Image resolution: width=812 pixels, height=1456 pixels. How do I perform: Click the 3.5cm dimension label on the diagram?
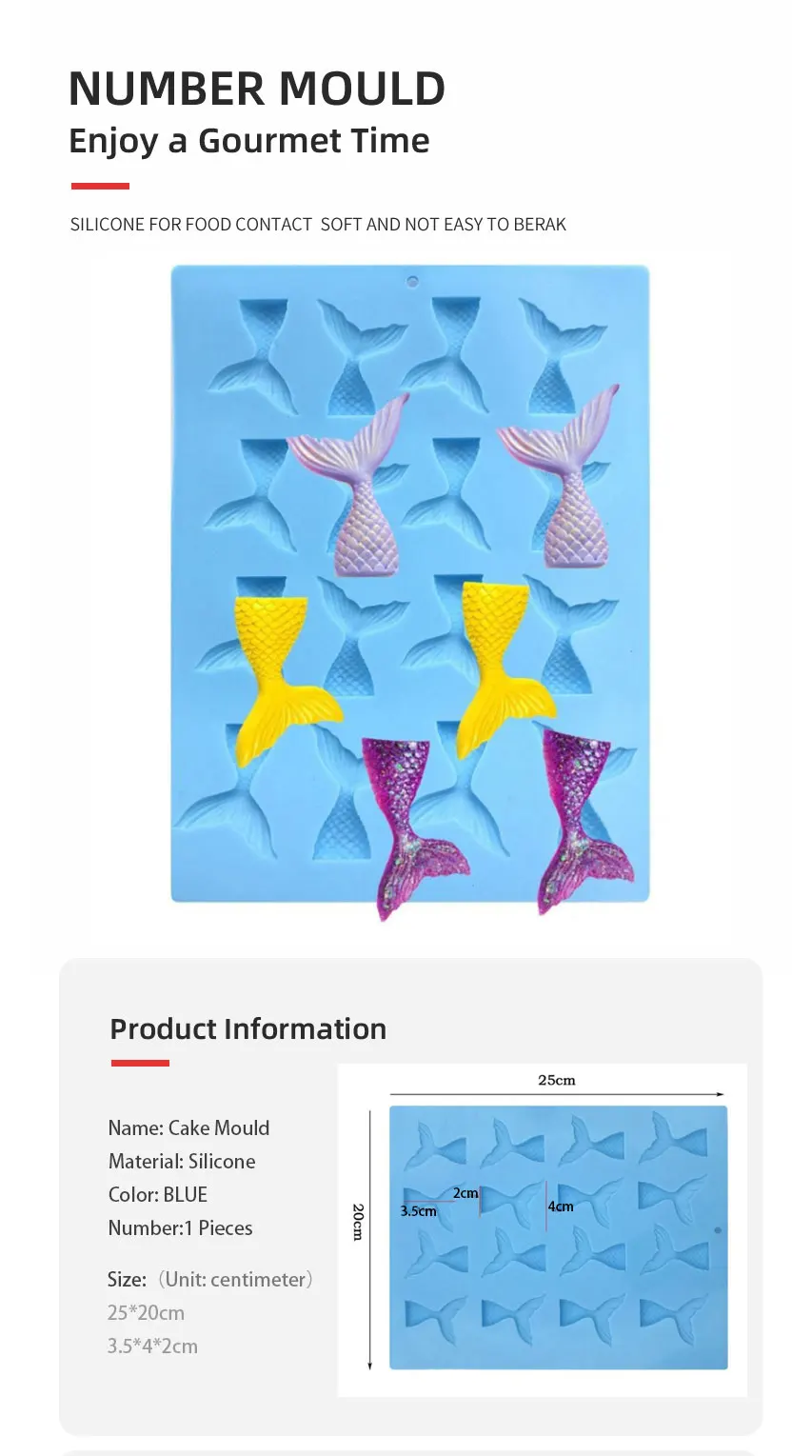click(418, 1211)
